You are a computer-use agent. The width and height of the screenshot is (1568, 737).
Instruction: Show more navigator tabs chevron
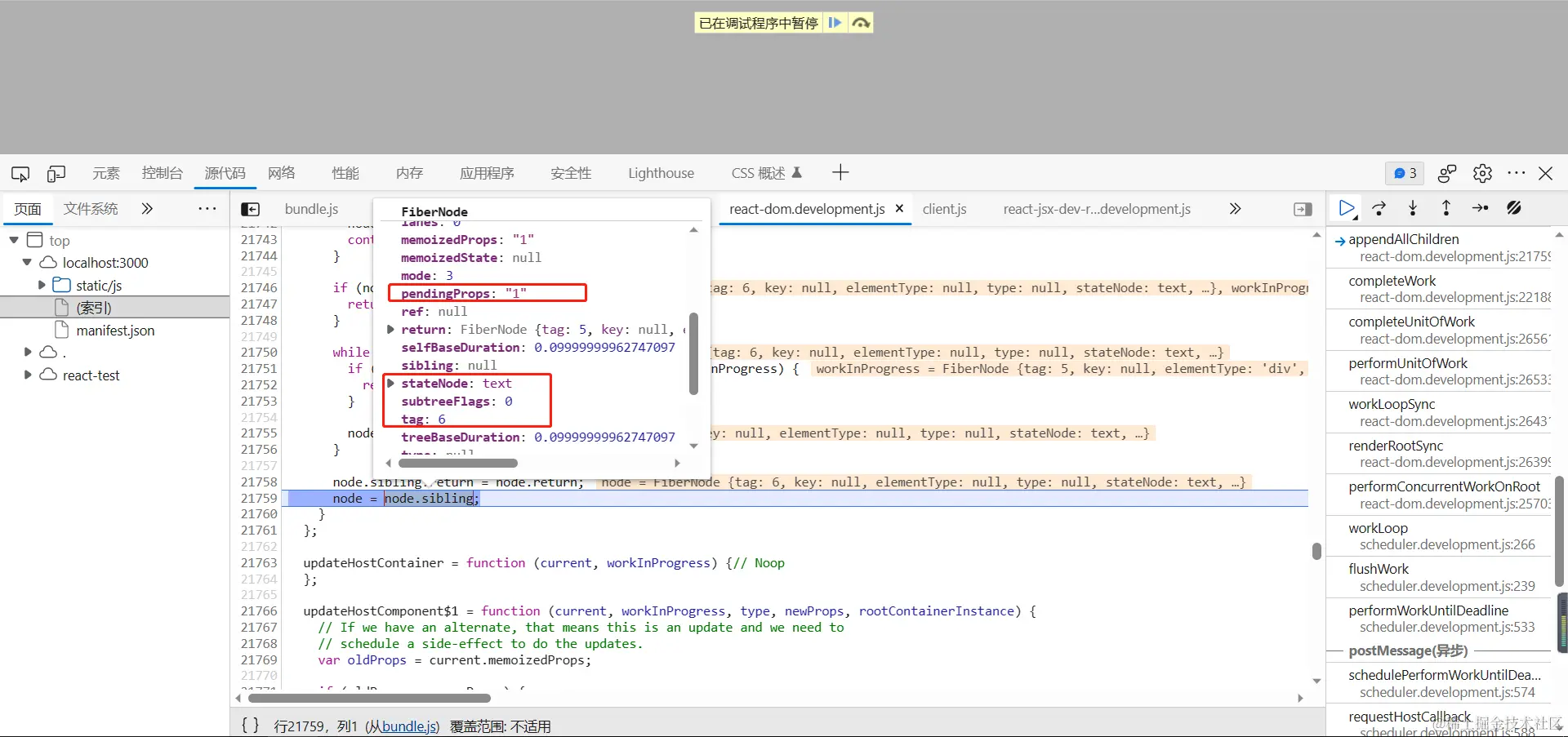[x=147, y=209]
